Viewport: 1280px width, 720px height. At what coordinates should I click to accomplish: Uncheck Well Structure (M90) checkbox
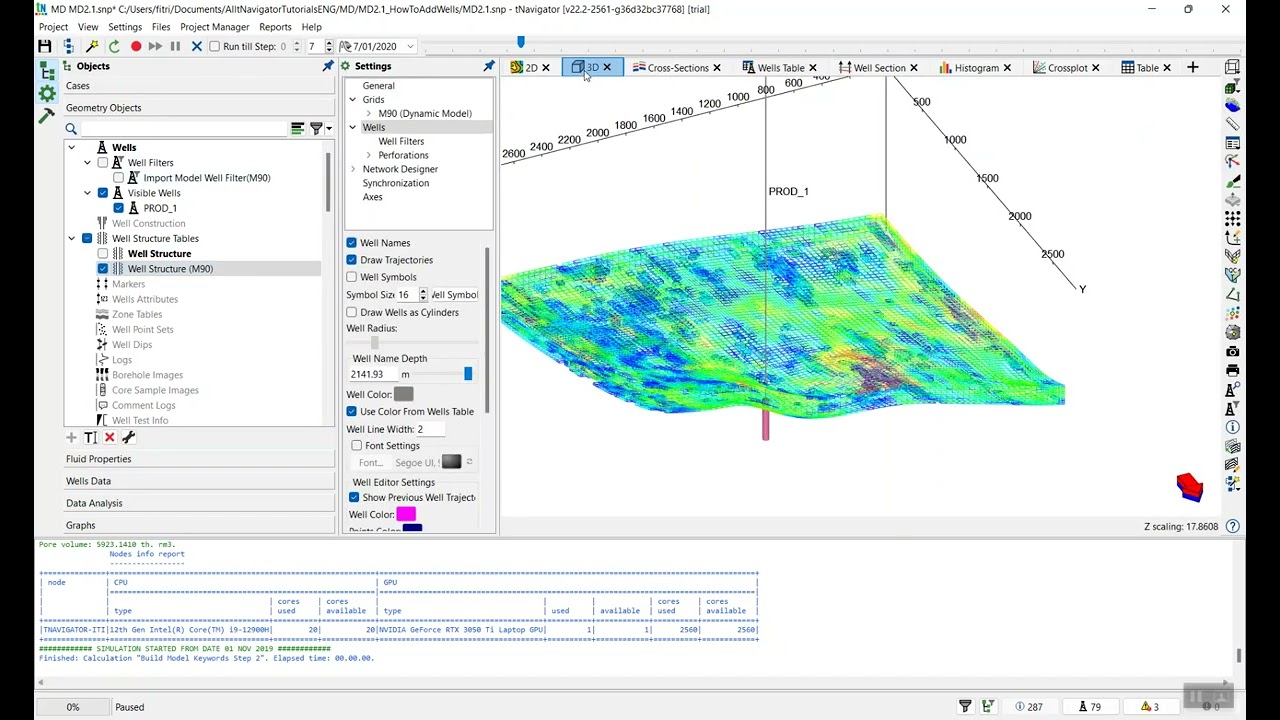tap(103, 269)
